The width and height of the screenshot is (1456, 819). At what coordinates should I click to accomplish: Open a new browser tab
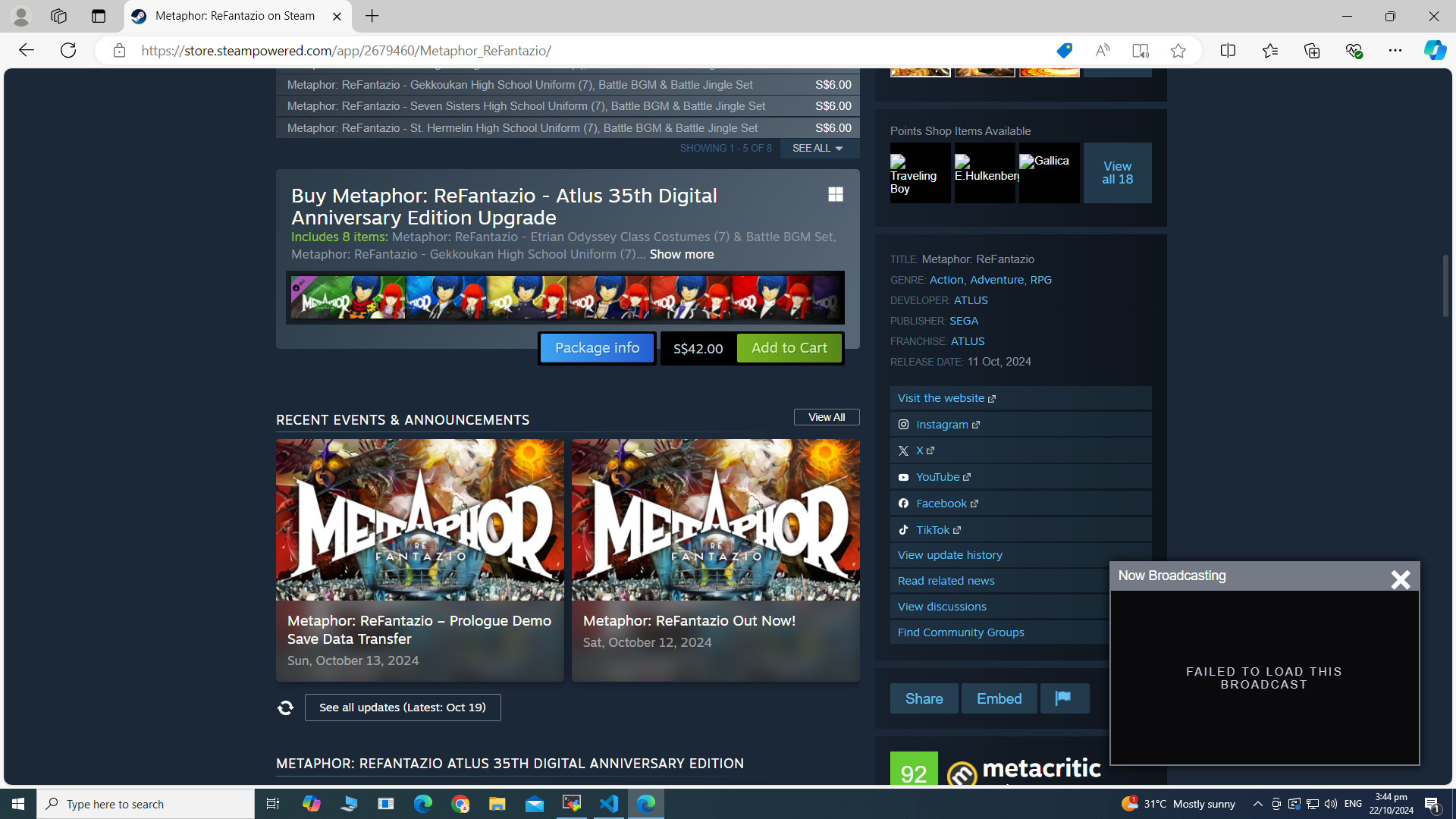click(372, 16)
